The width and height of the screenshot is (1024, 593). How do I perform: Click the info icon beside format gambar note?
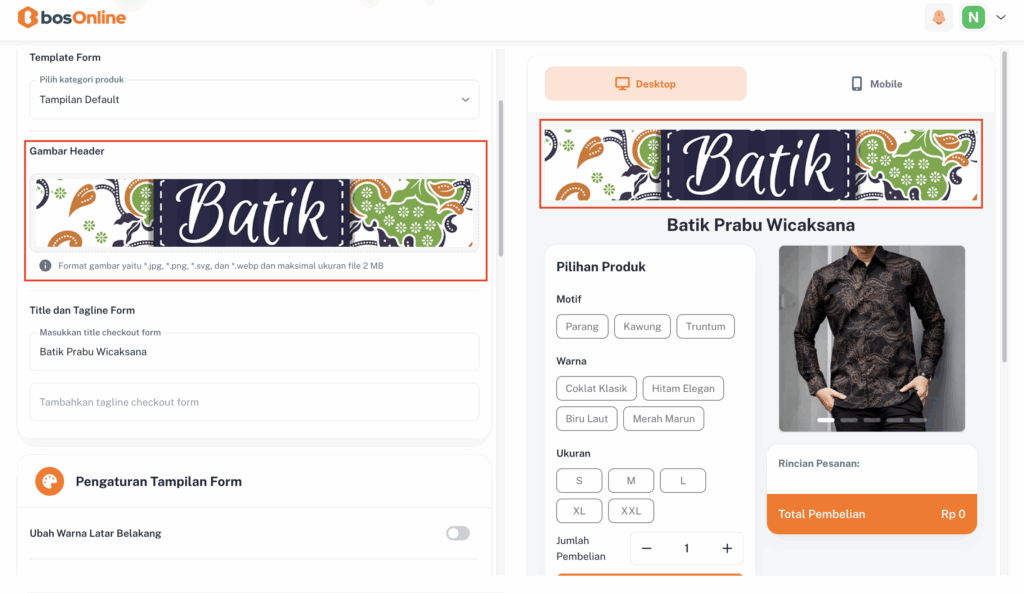point(45,266)
